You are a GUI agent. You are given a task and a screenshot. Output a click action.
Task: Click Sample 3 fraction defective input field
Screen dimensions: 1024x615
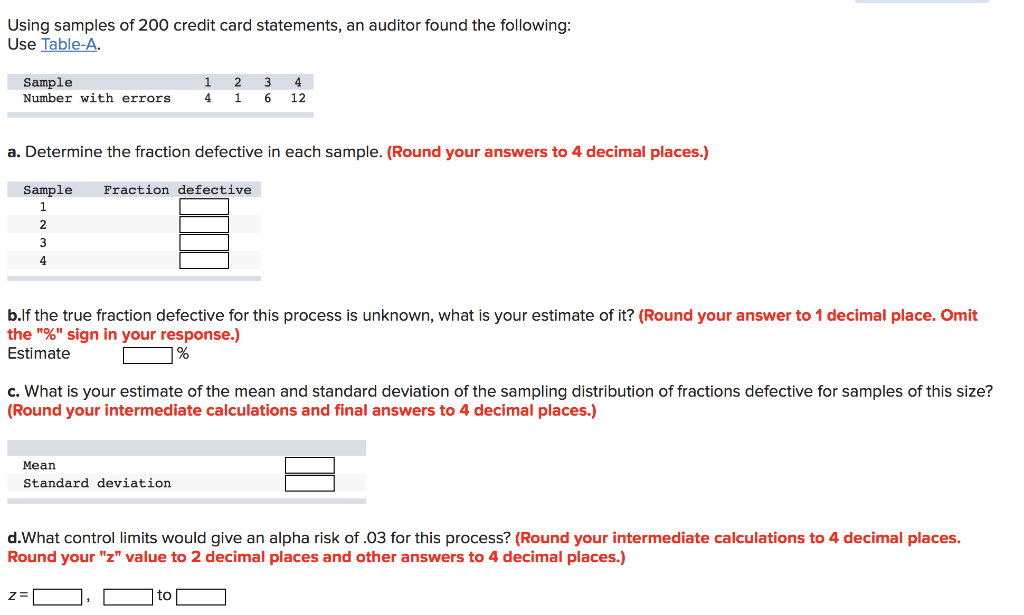point(203,242)
